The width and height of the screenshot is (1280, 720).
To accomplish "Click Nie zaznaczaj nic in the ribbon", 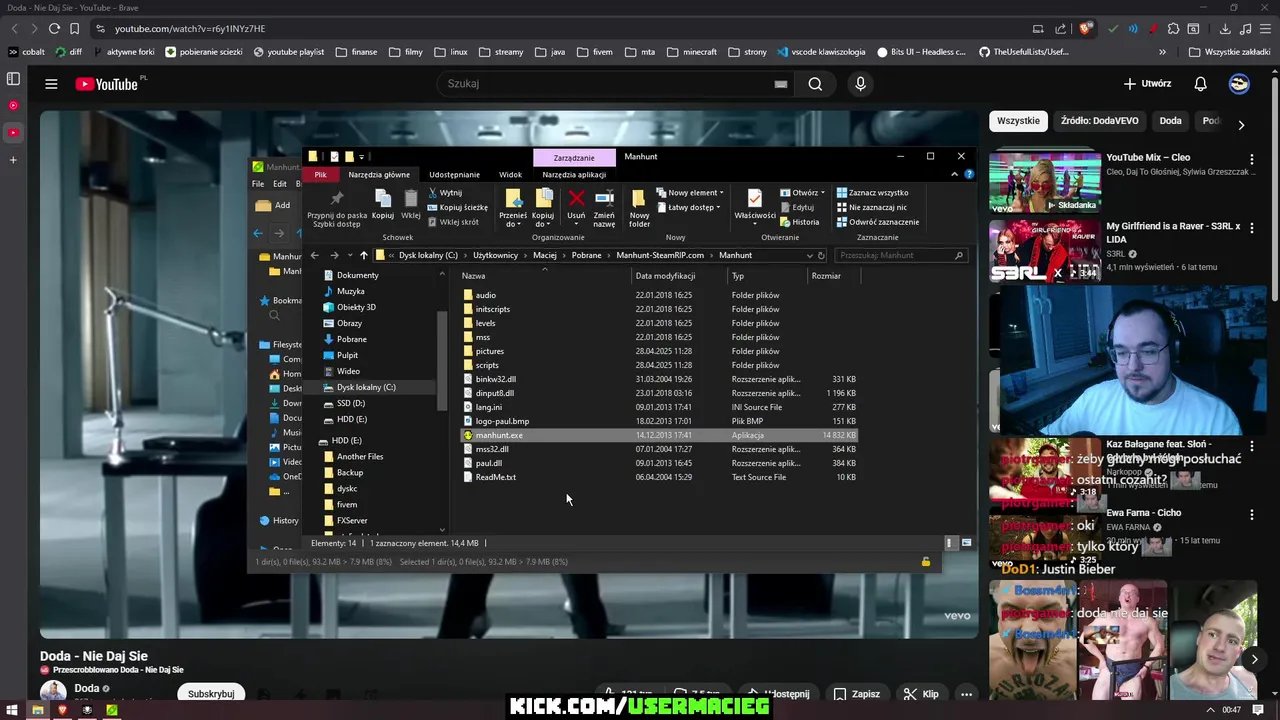I will pos(871,207).
